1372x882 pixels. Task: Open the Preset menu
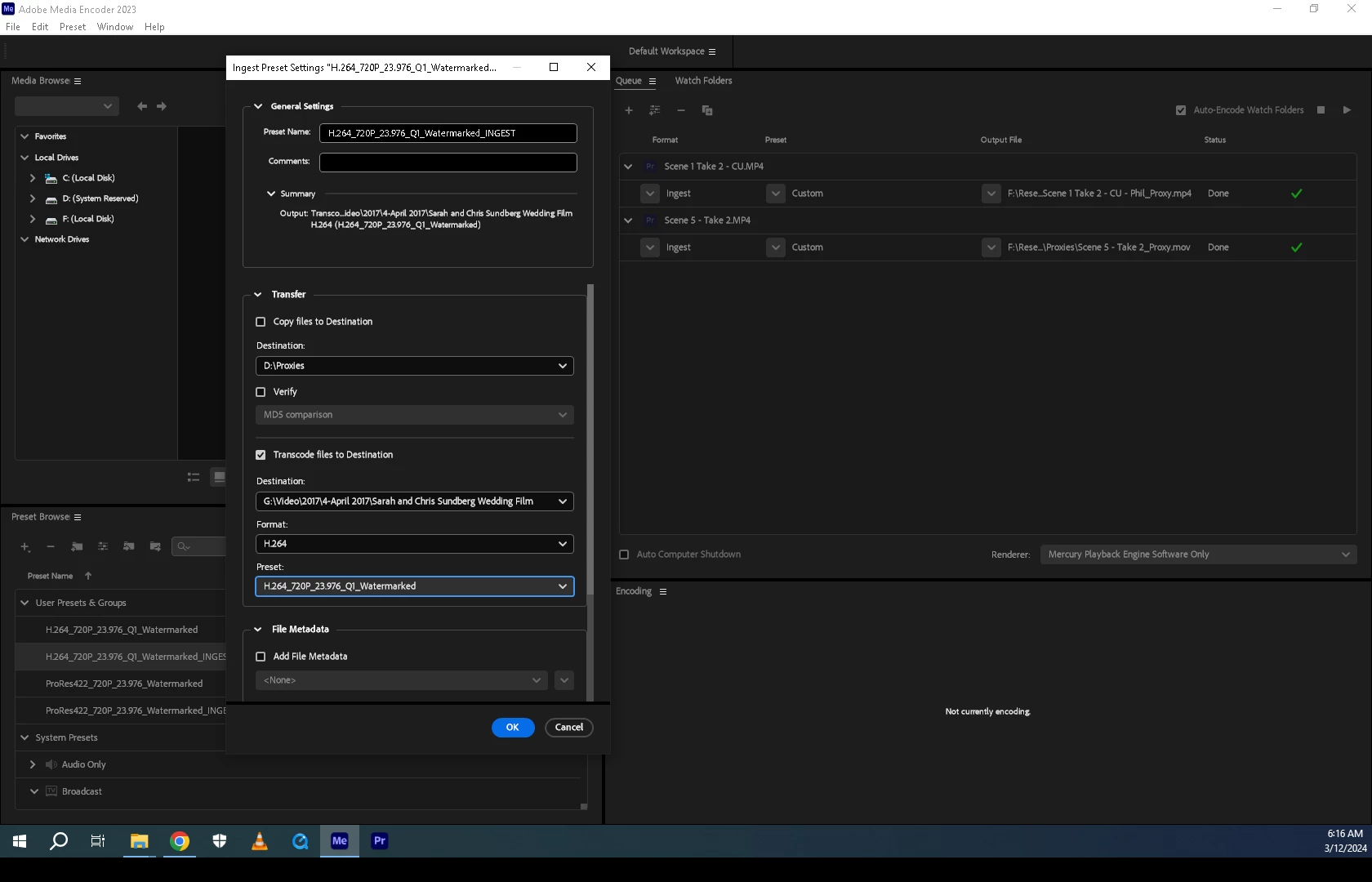tap(73, 27)
